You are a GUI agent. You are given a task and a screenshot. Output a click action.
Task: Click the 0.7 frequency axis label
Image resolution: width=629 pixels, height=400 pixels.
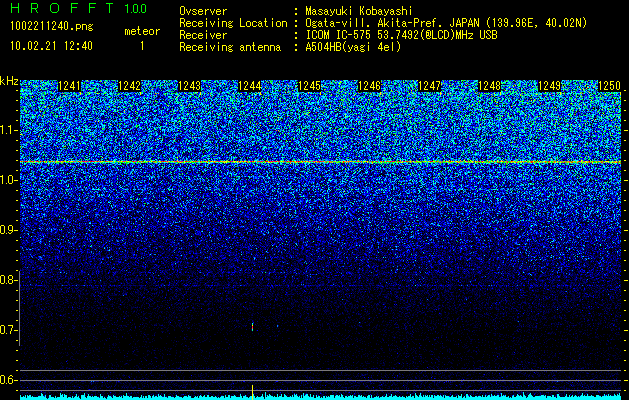click(9, 330)
